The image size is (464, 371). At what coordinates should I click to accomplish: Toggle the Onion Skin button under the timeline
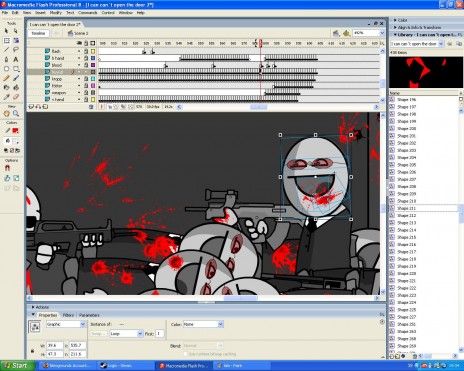point(110,107)
